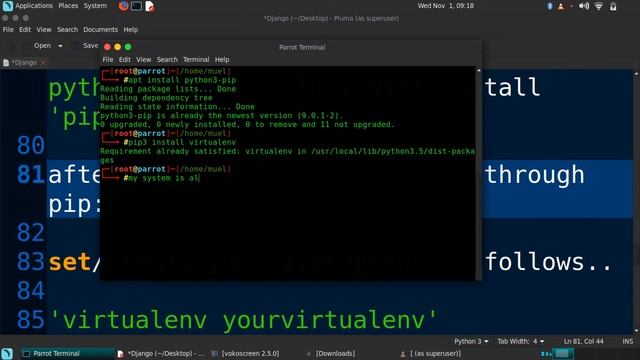Switch to *Django Pluma taskbar button
Image resolution: width=640 pixels, height=360 pixels.
pyautogui.click(x=161, y=353)
